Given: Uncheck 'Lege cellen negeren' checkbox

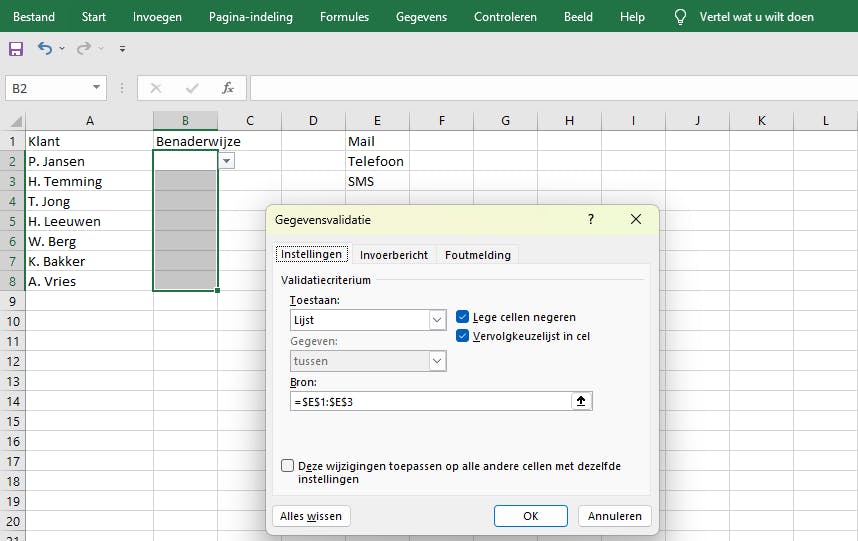Looking at the screenshot, I should (463, 317).
